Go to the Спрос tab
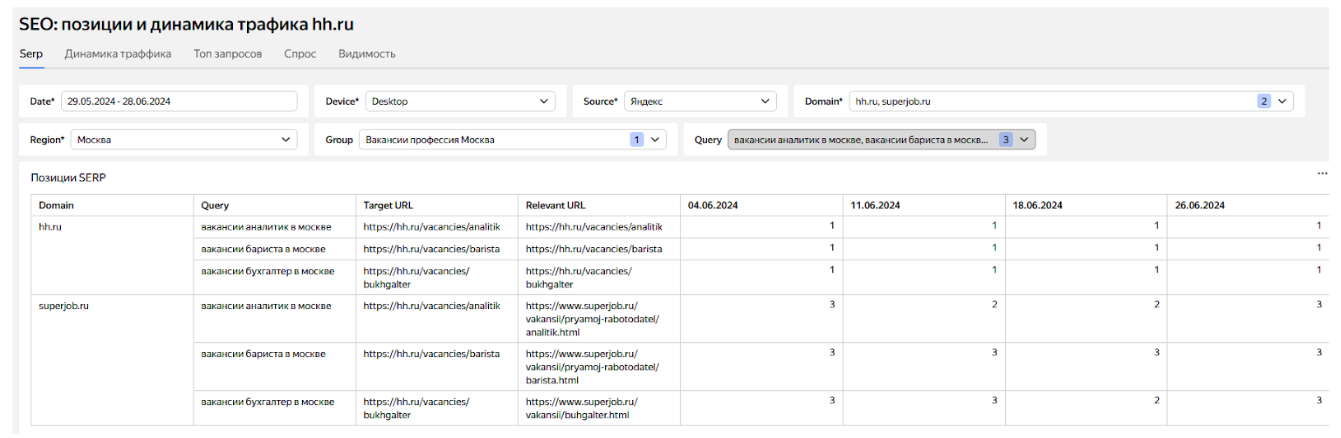 click(300, 54)
